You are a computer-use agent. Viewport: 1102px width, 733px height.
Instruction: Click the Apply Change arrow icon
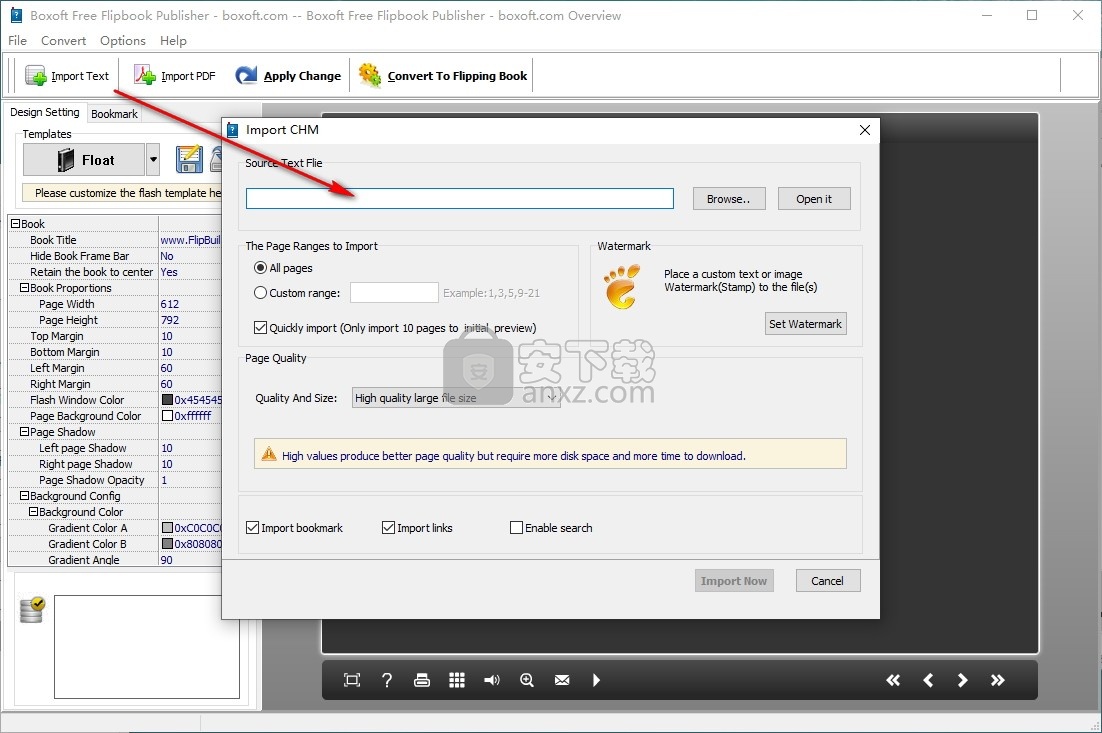pyautogui.click(x=246, y=75)
